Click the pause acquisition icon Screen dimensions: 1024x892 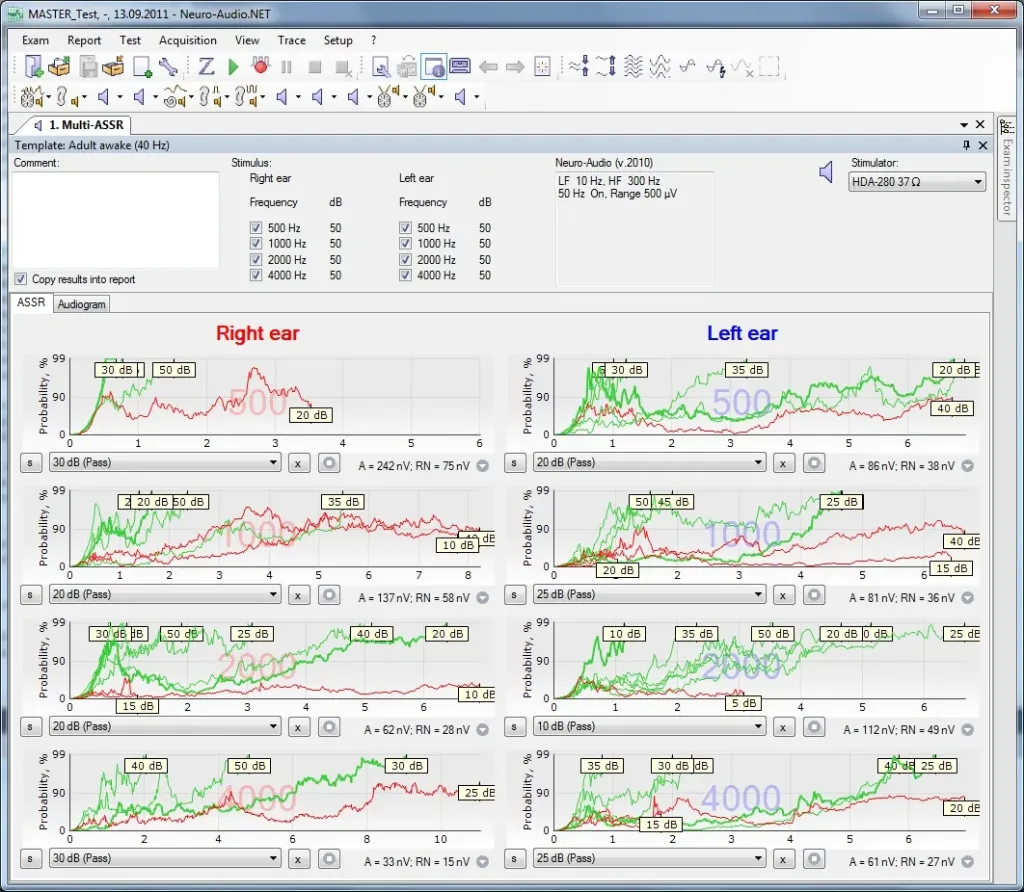click(x=286, y=67)
